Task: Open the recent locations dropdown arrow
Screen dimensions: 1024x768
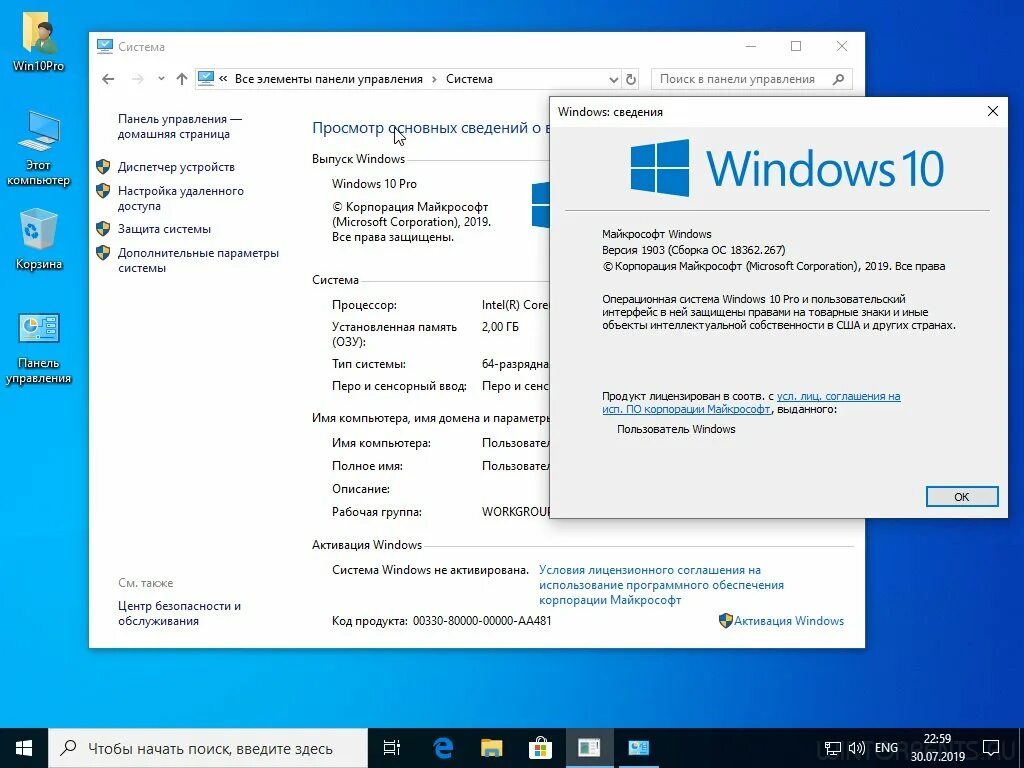Action: (161, 79)
